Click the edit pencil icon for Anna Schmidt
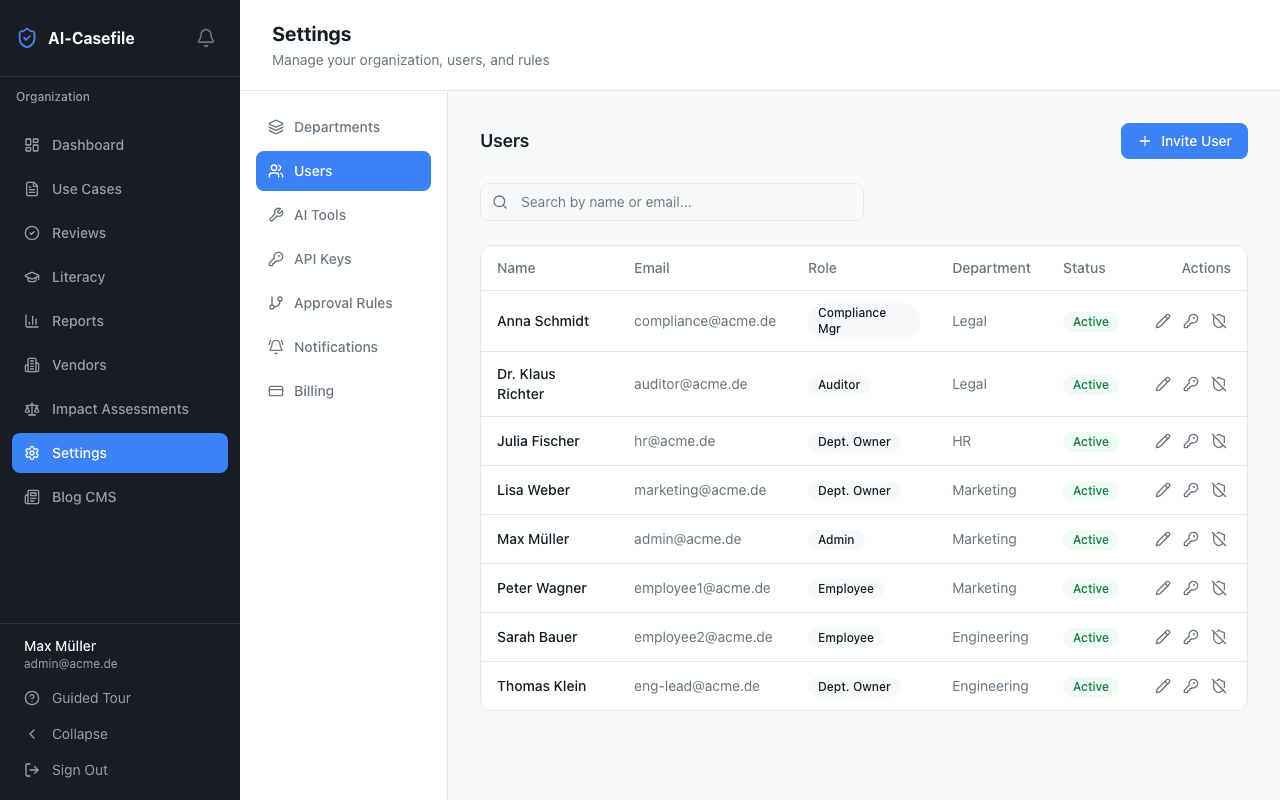 pos(1163,321)
